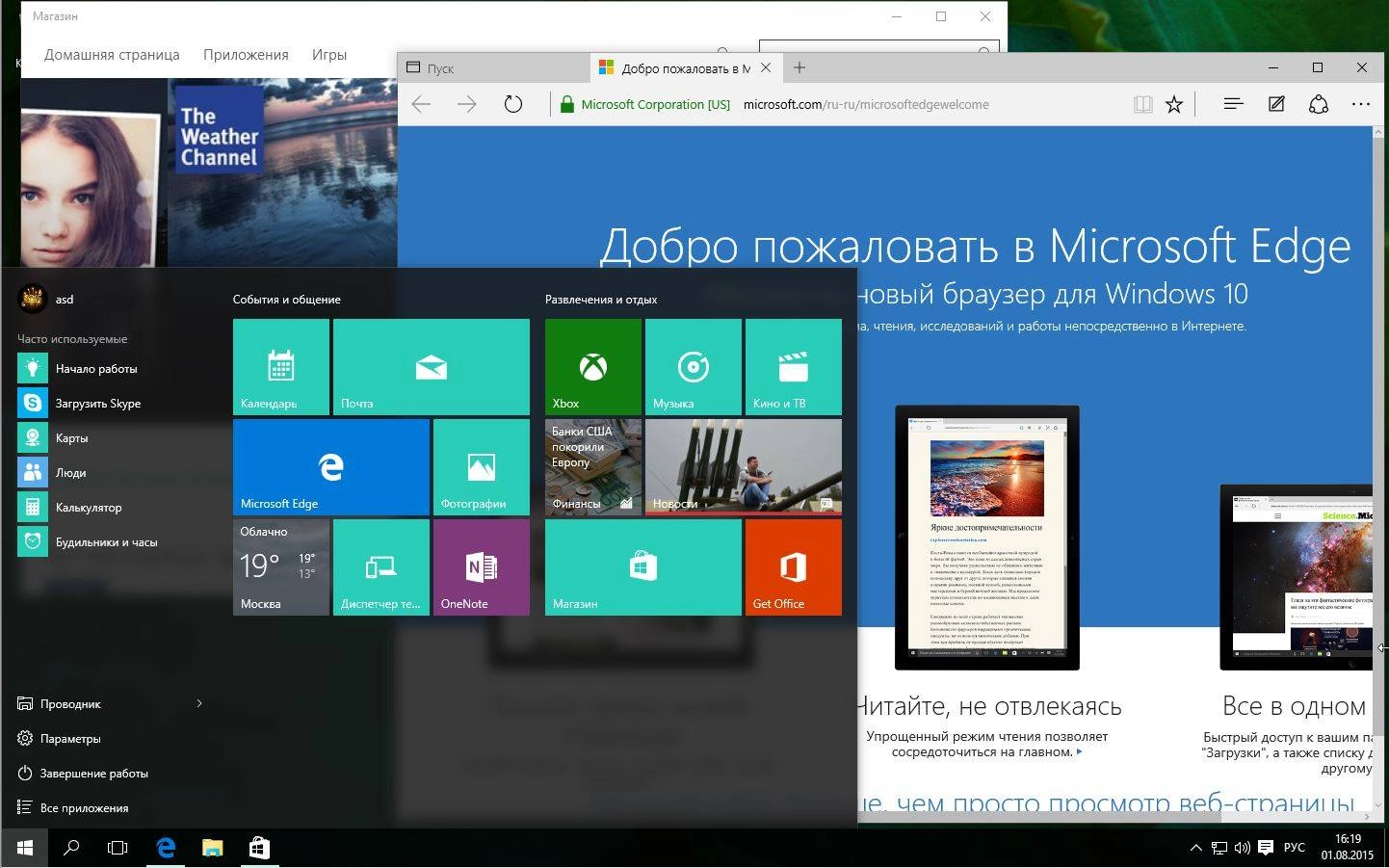Switch to Edge from the taskbar

pyautogui.click(x=166, y=848)
